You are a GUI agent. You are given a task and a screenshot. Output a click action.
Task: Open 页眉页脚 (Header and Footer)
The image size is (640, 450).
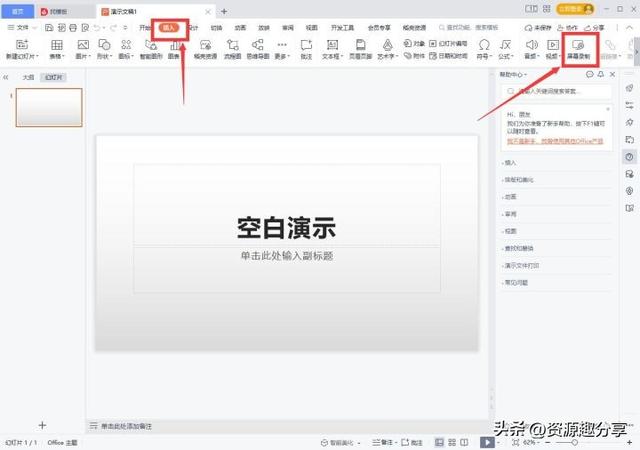(x=360, y=49)
